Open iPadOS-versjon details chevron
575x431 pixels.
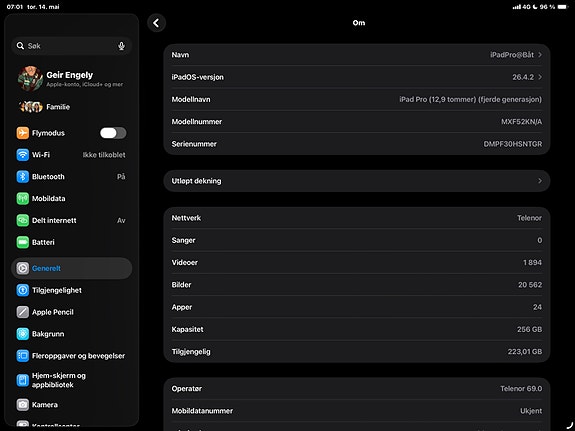tap(540, 77)
